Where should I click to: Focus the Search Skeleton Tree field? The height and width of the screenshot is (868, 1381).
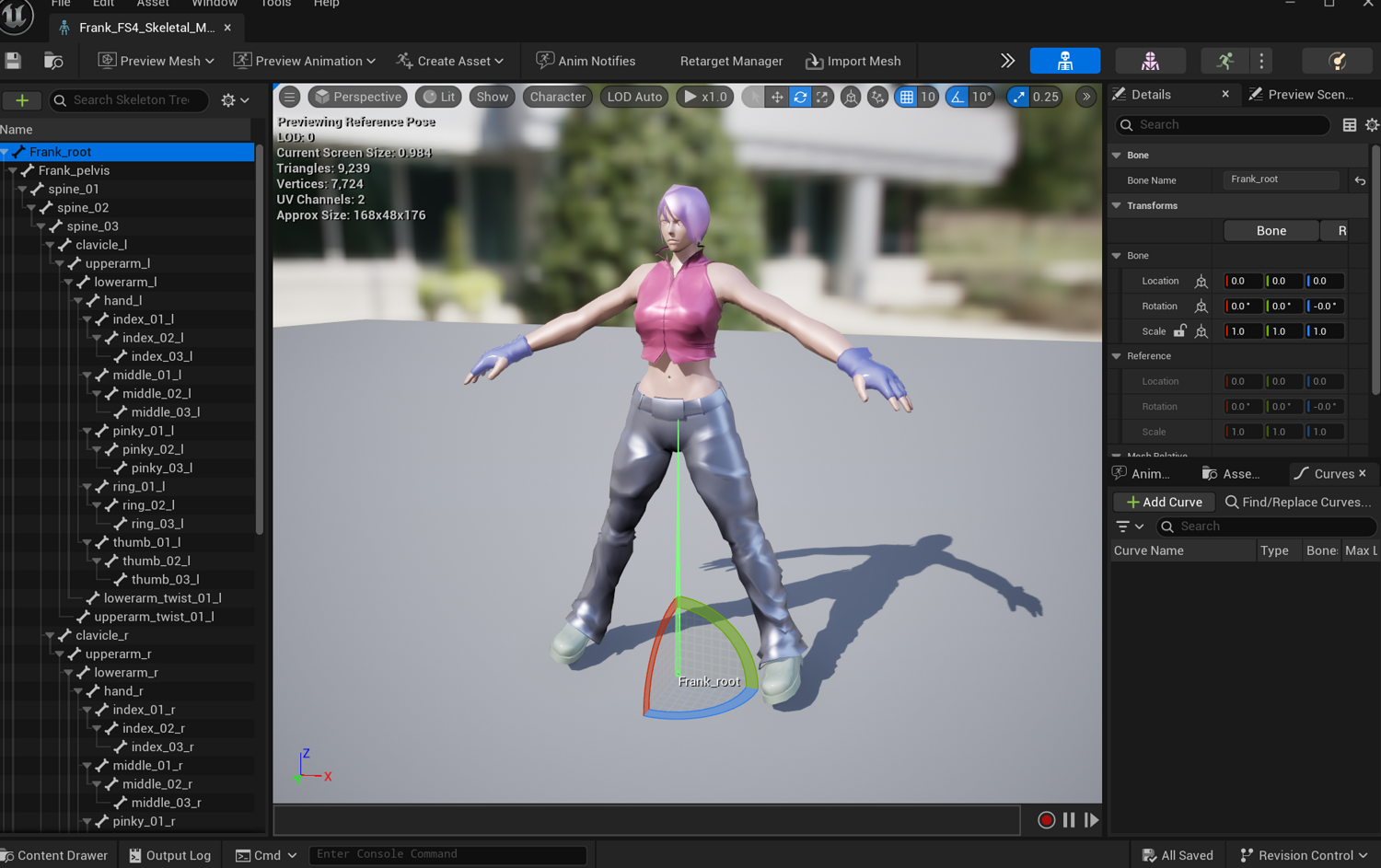(130, 99)
